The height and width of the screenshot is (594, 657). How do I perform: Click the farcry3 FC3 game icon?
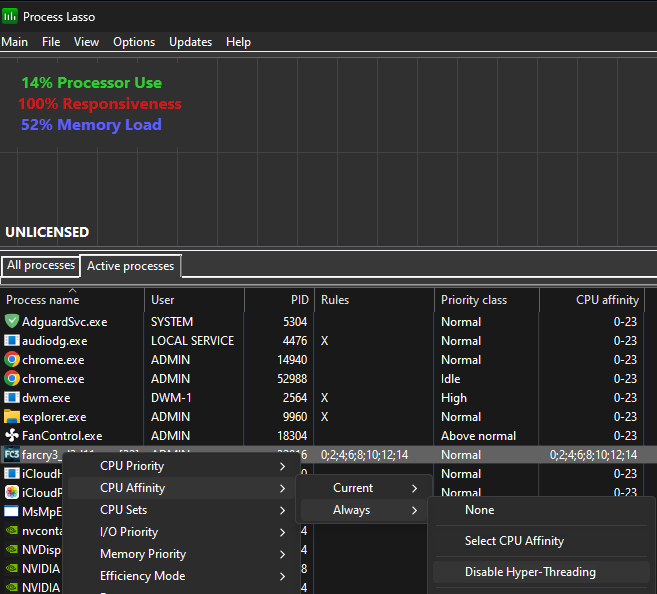pyautogui.click(x=12, y=455)
